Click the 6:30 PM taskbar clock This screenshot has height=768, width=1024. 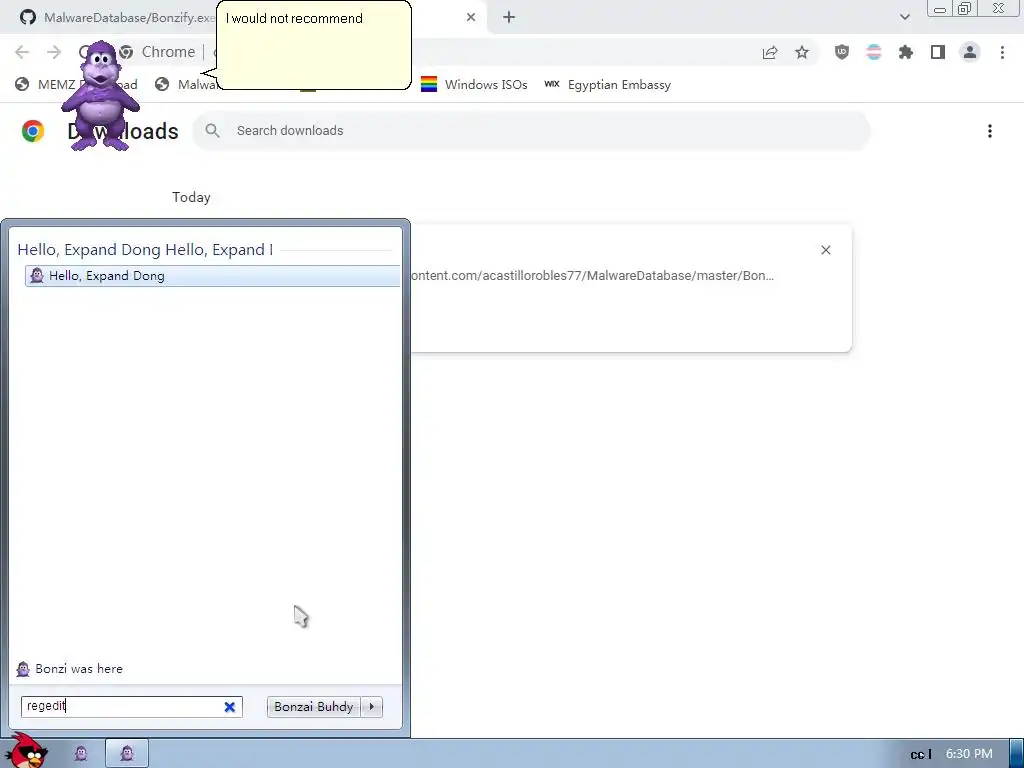click(969, 754)
